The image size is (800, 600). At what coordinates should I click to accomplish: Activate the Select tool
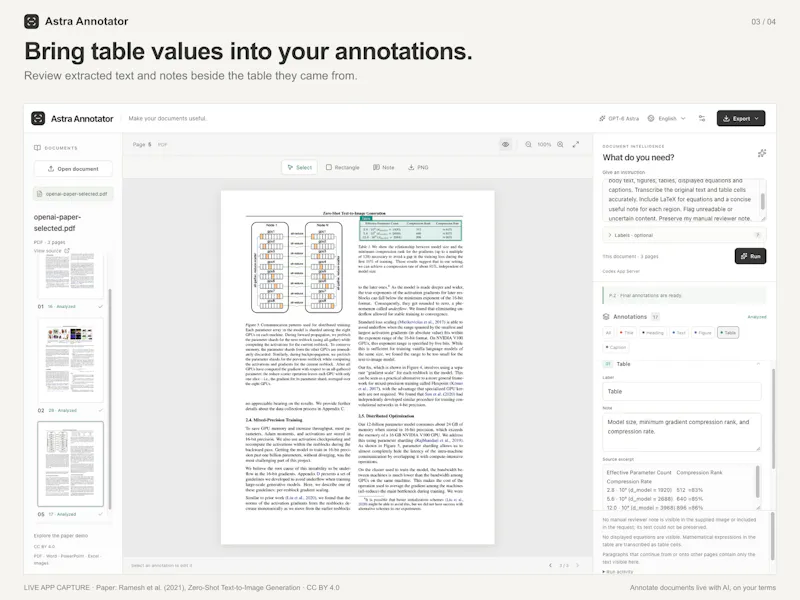tap(299, 167)
